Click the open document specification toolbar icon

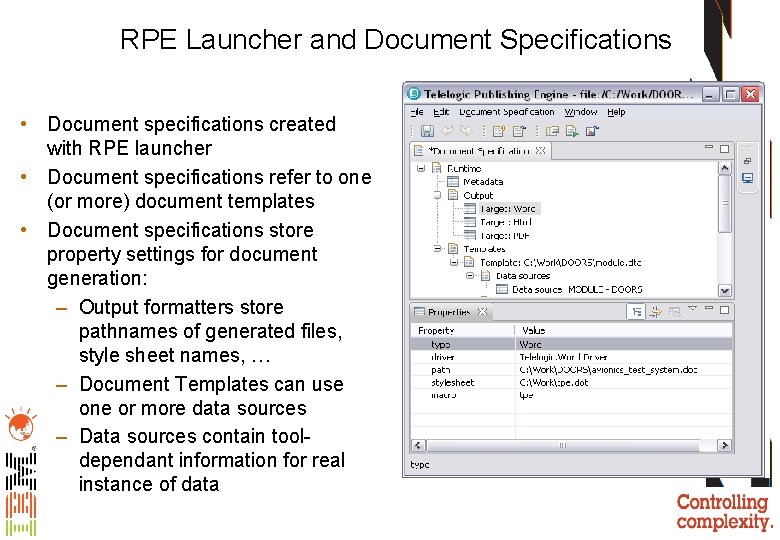519,131
